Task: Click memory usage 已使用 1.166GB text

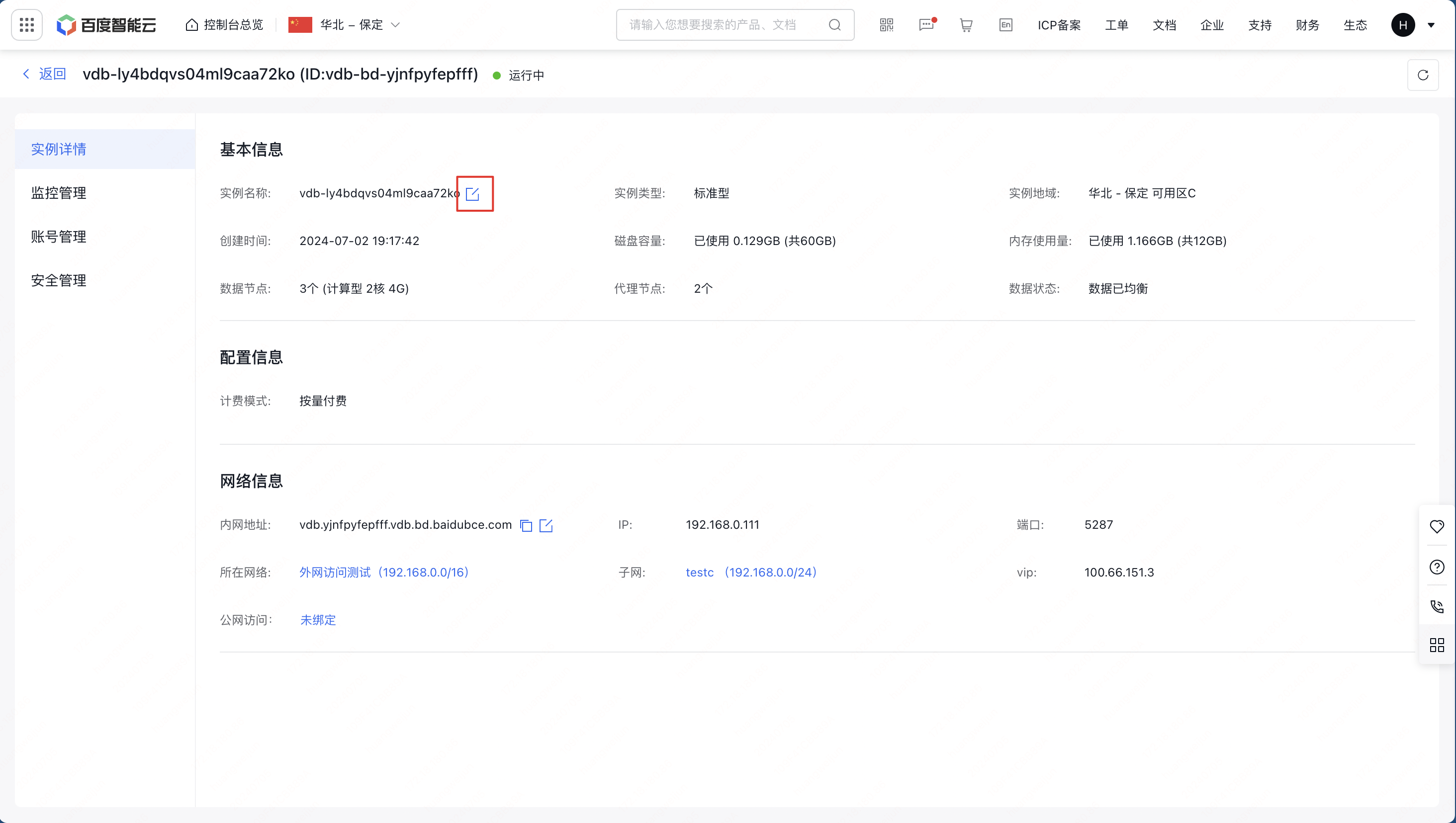Action: (1157, 241)
